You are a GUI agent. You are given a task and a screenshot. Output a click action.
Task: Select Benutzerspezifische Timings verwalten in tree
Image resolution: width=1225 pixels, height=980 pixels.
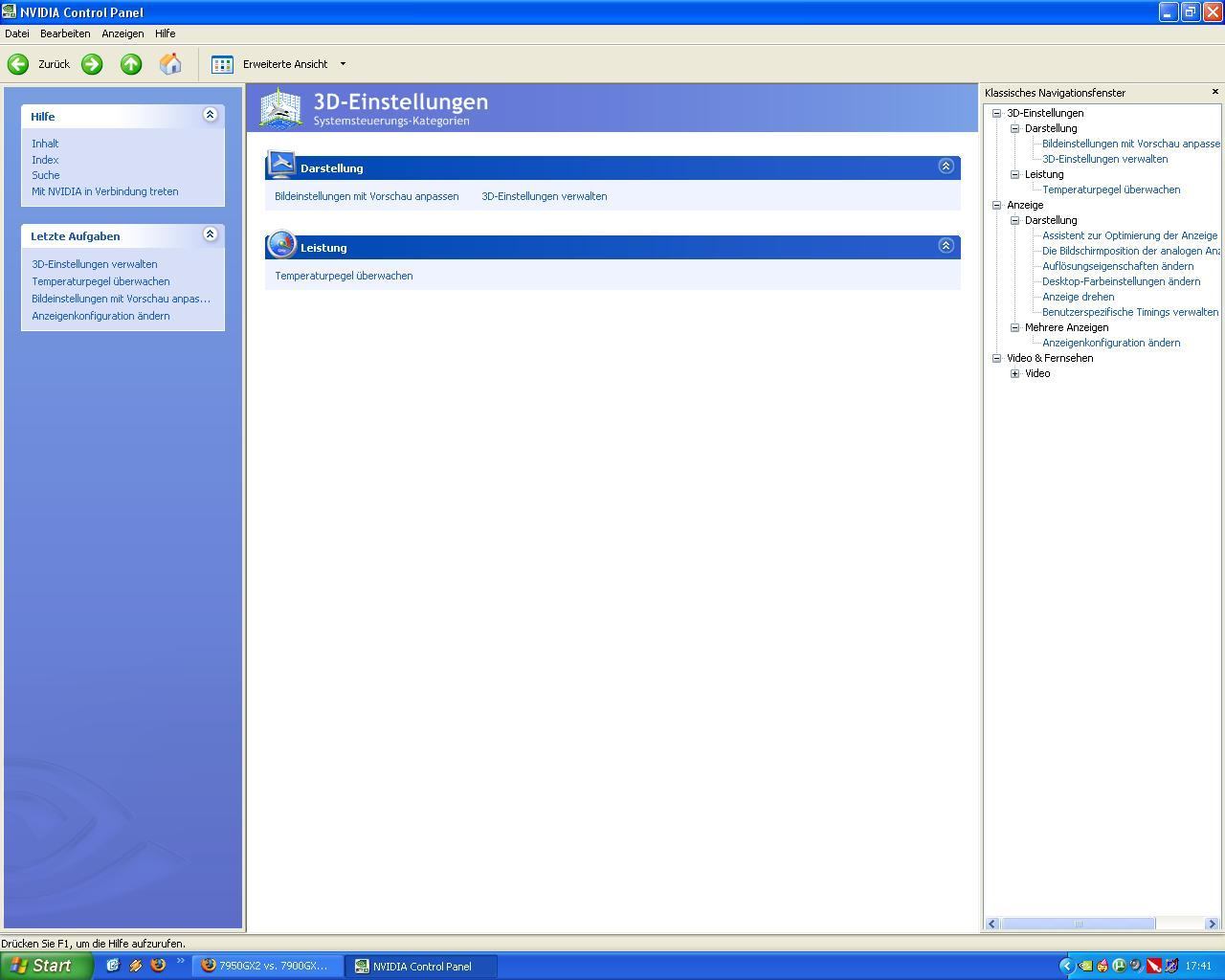click(1130, 312)
